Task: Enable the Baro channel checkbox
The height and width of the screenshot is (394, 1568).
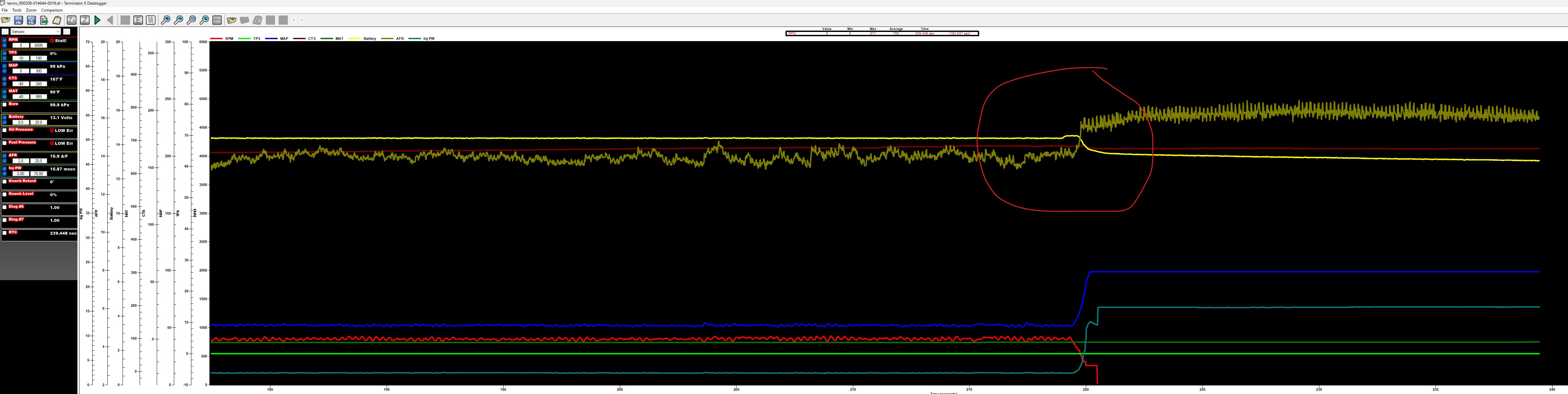Action: coord(5,105)
